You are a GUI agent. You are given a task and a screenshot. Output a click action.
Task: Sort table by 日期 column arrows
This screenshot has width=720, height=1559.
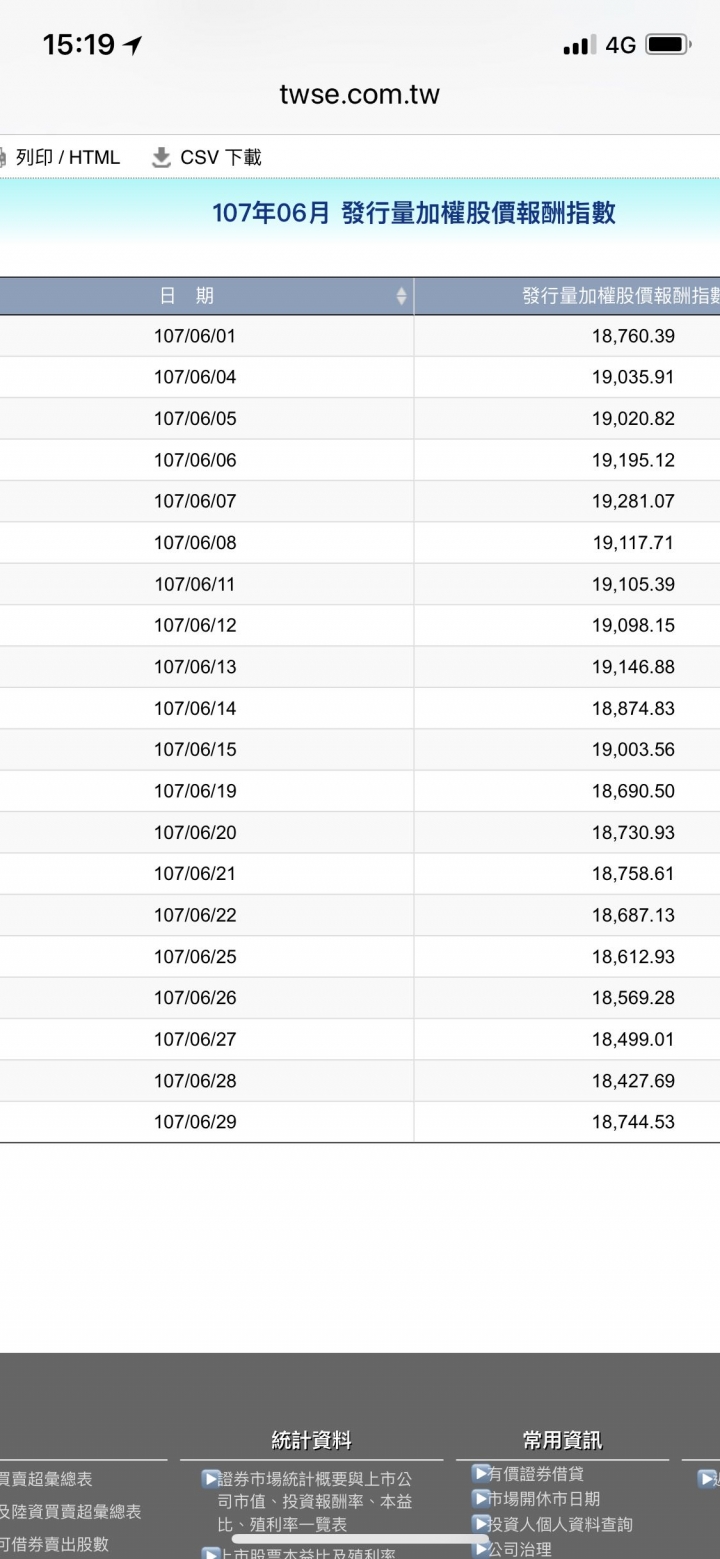pos(401,296)
